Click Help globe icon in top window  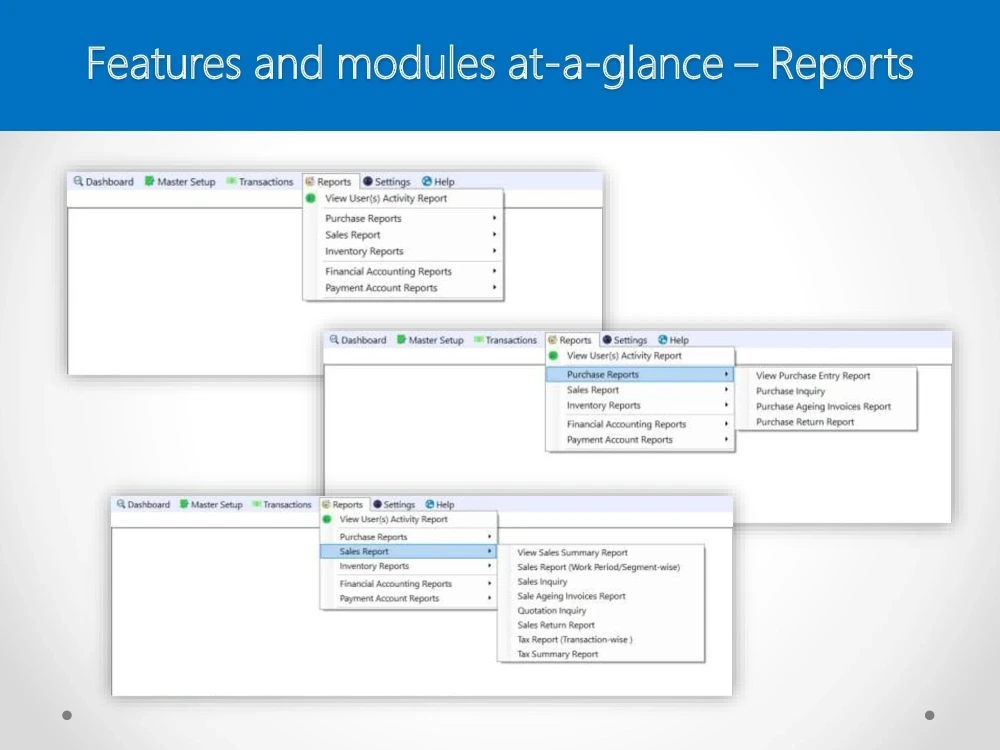[427, 182]
